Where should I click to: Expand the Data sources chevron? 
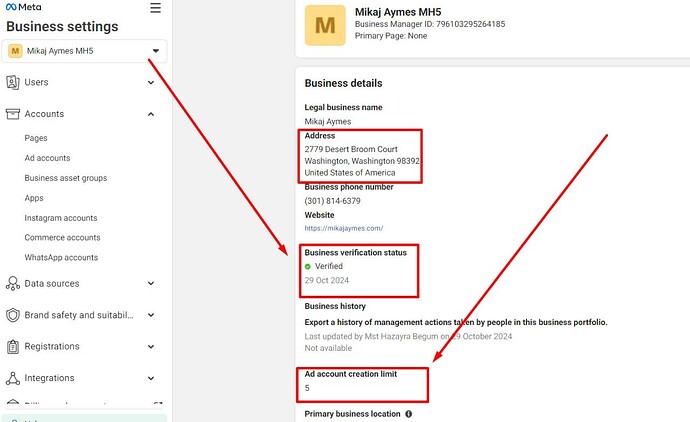pyautogui.click(x=151, y=283)
